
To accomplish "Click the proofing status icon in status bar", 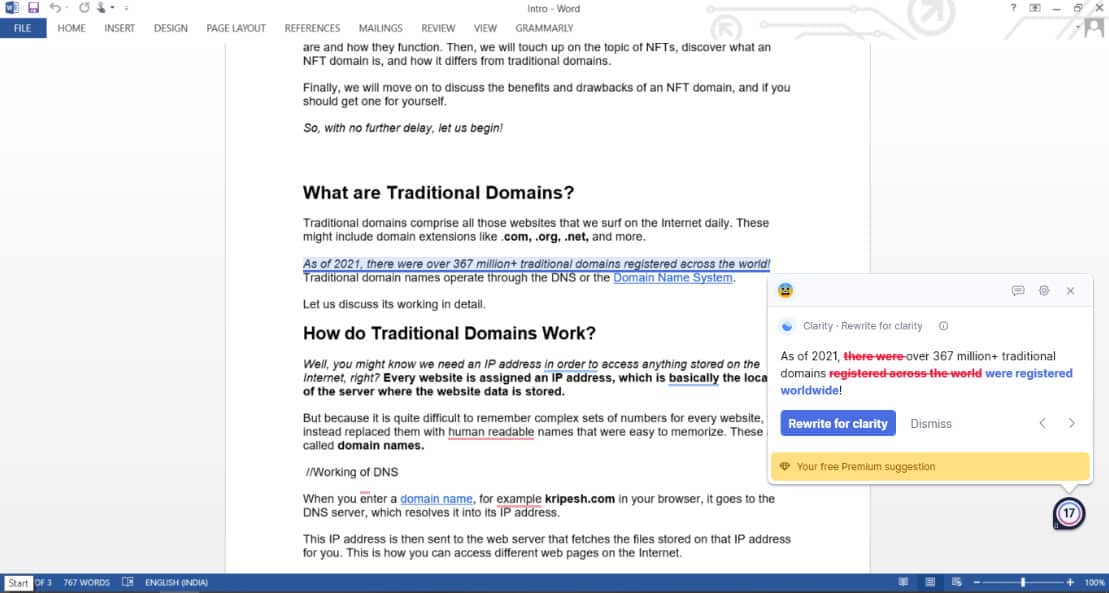I will (127, 582).
